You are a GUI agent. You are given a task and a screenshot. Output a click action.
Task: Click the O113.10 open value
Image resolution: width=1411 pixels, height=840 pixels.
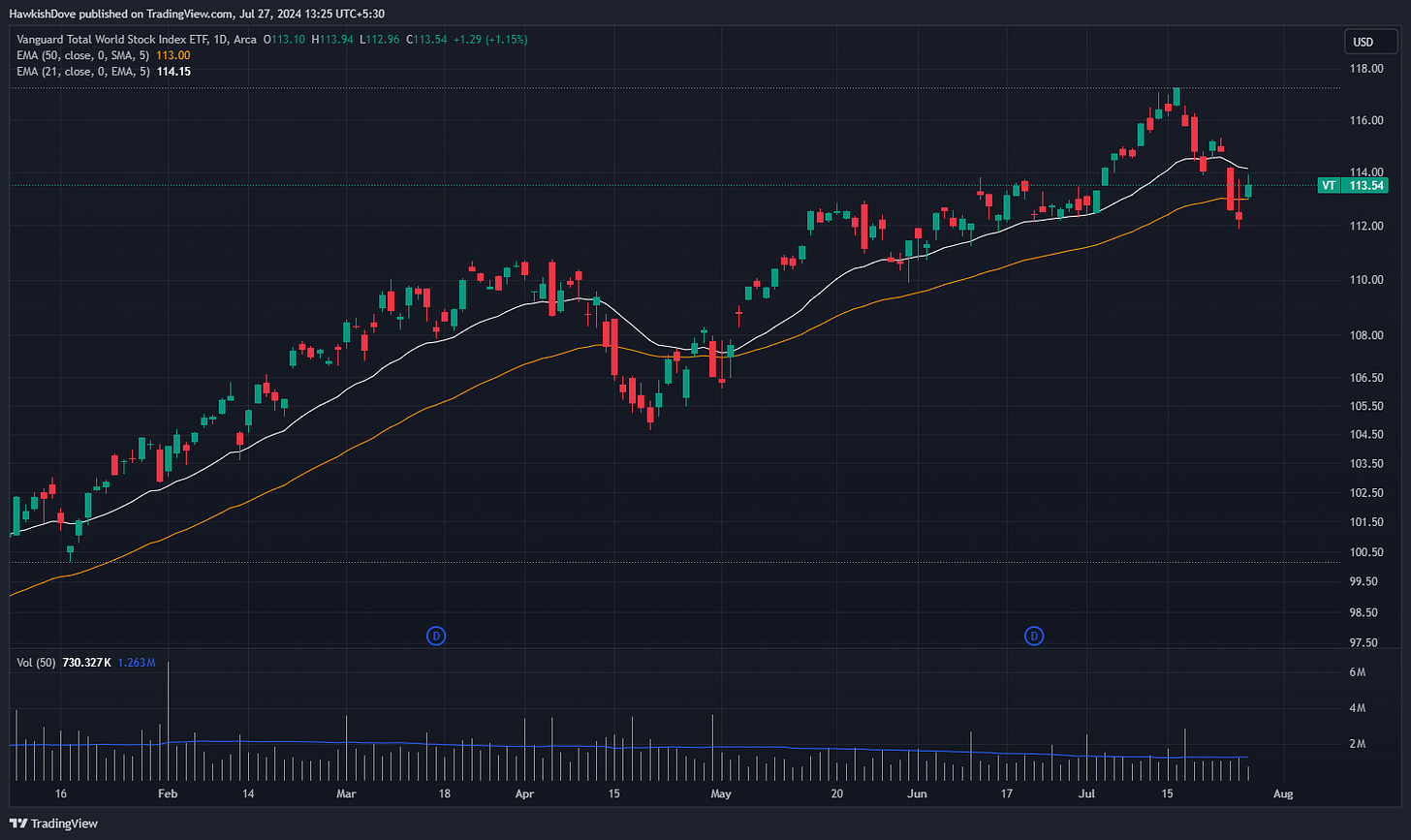tap(282, 40)
